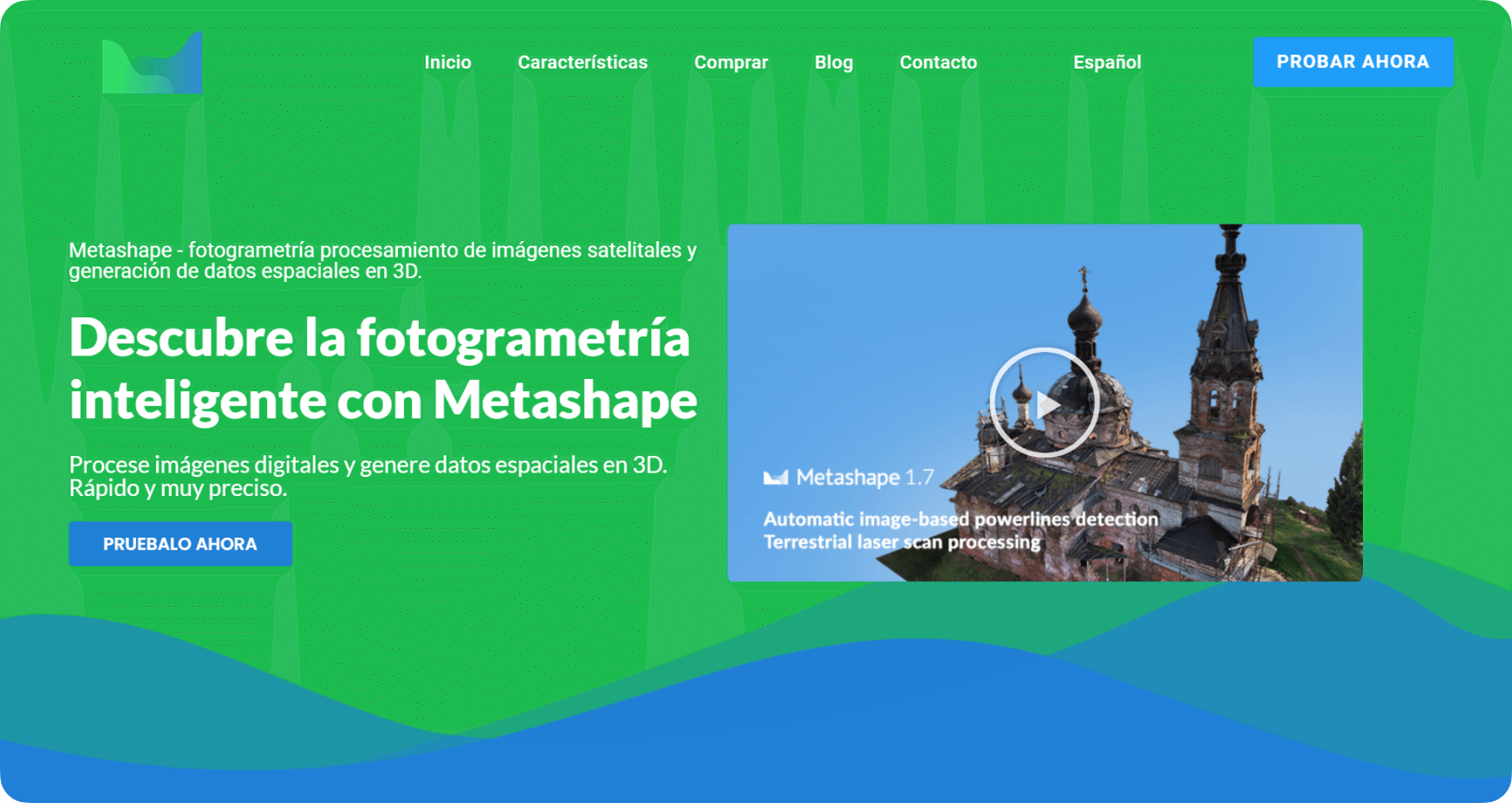
Task: Click the tall bell tower in video
Action: 1228,347
